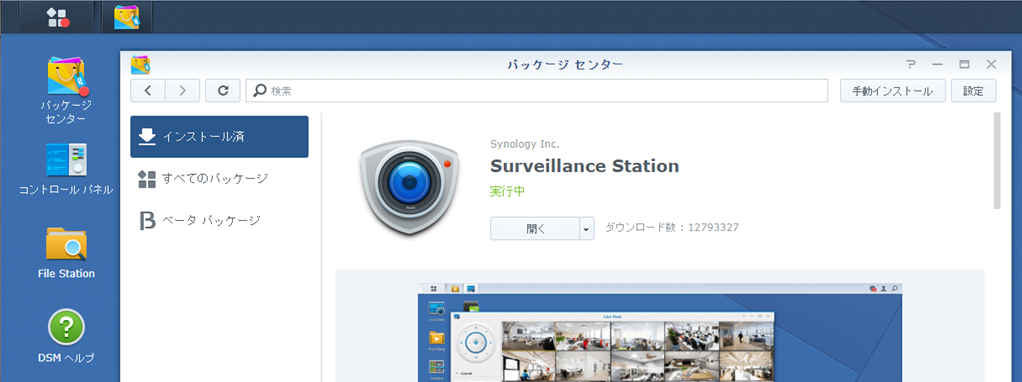This screenshot has width=1022, height=382.
Task: Maximize the Package Center window
Action: coord(965,65)
